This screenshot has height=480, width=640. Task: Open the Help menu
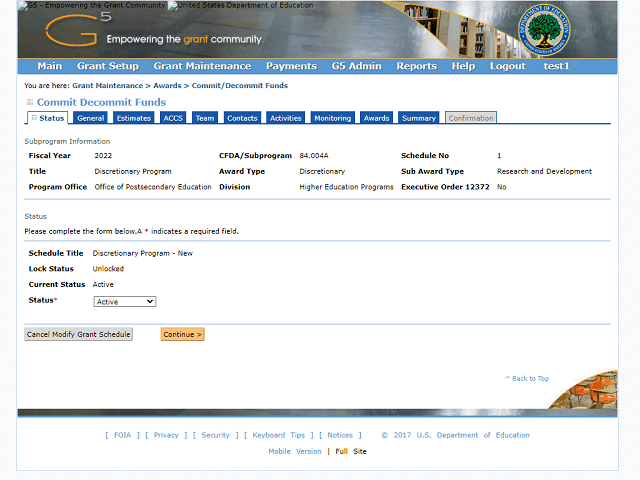click(x=463, y=66)
